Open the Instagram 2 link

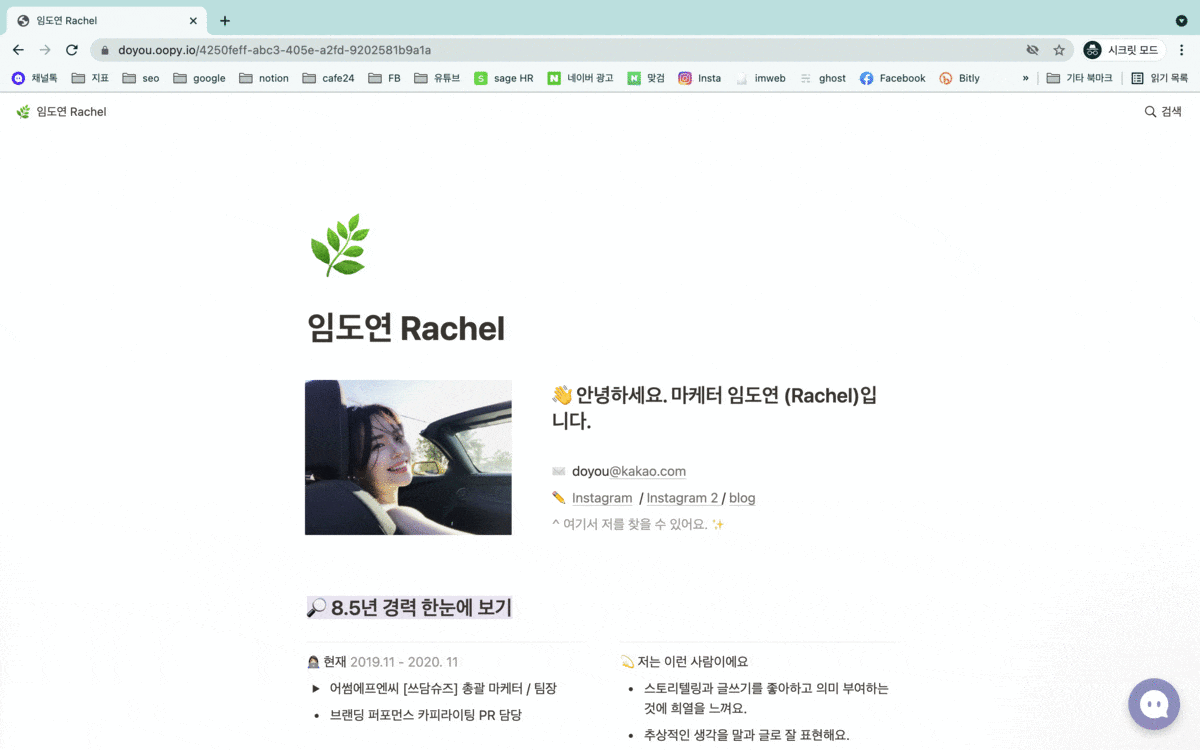point(682,498)
